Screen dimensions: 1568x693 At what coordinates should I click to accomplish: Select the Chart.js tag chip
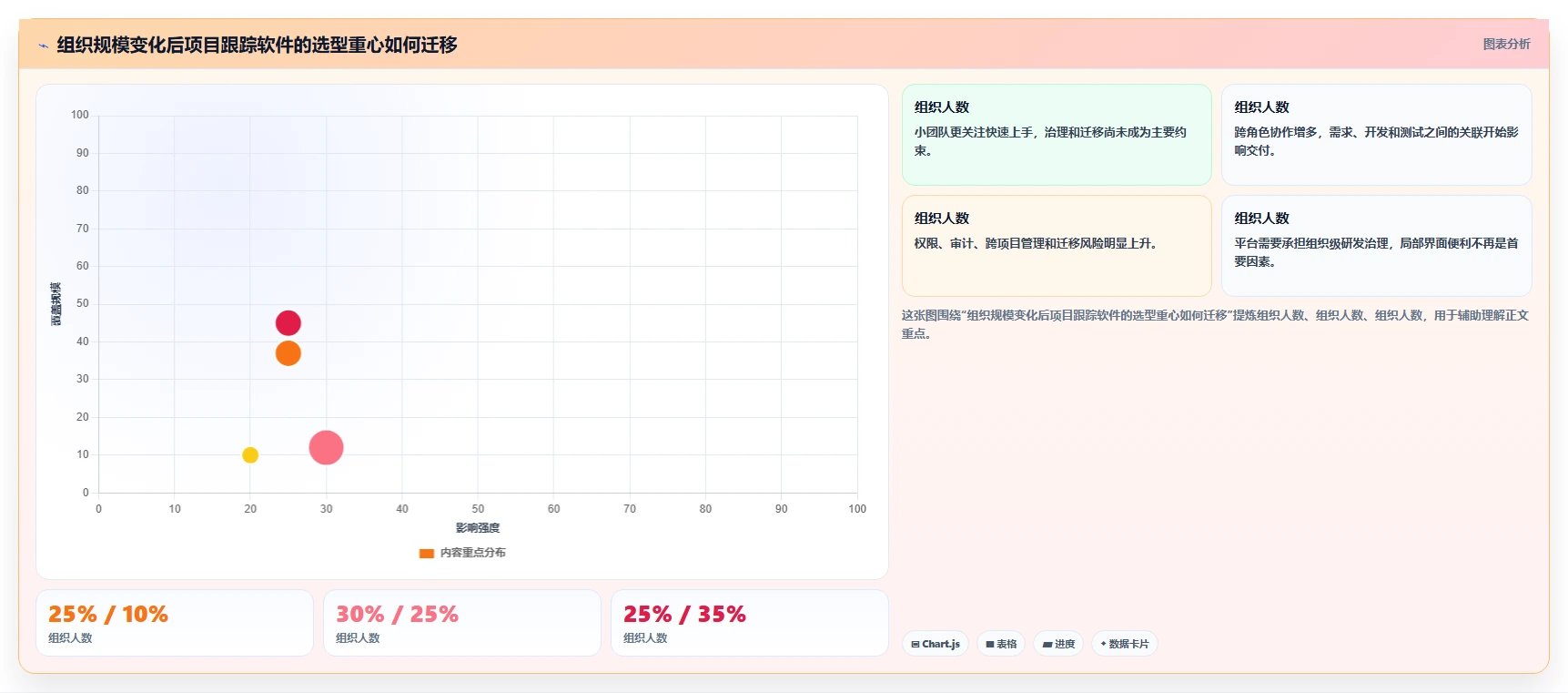936,644
